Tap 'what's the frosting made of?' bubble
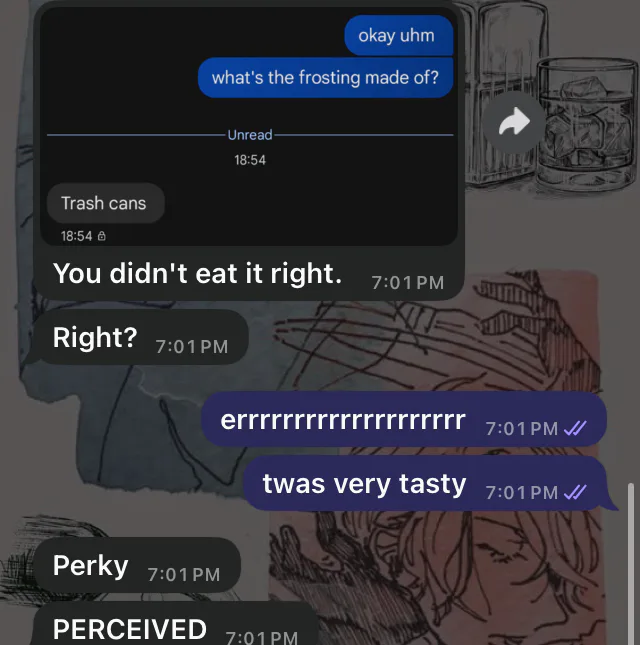 point(325,78)
